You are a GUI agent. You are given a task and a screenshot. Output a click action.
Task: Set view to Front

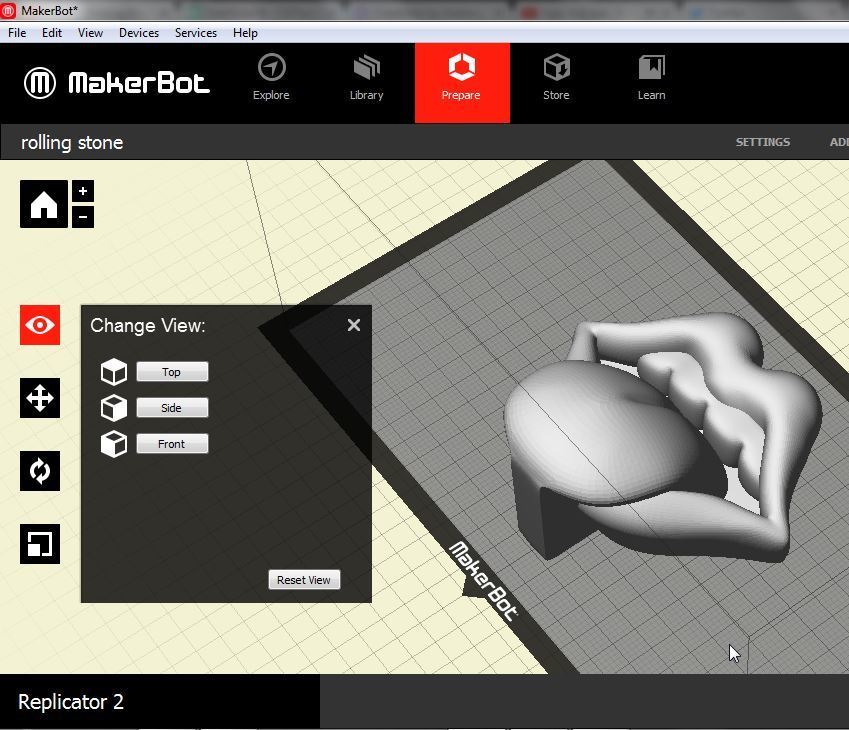pyautogui.click(x=172, y=444)
